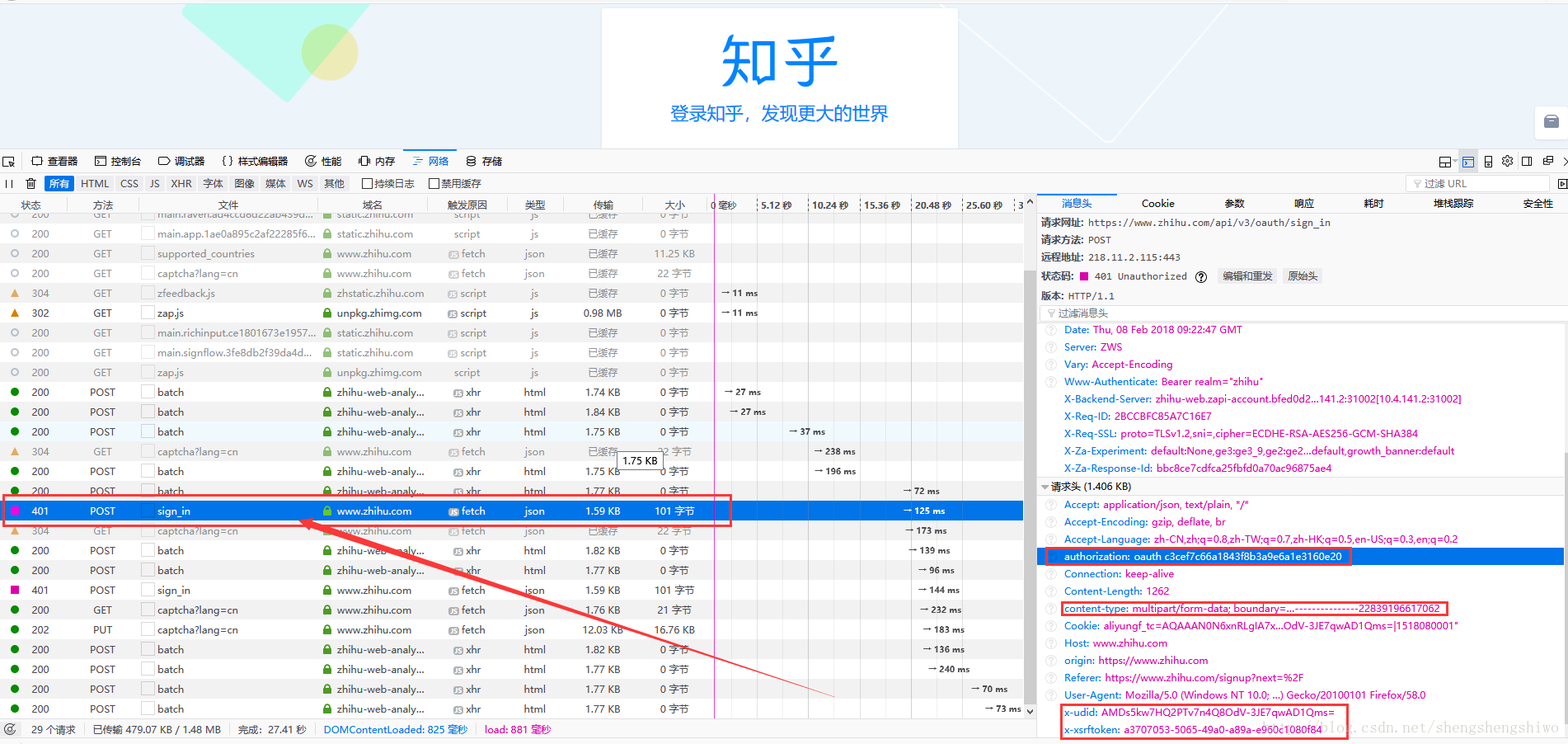Image resolution: width=1568 pixels, height=744 pixels.
Task: Open status code help question icon
Action: click(1201, 277)
